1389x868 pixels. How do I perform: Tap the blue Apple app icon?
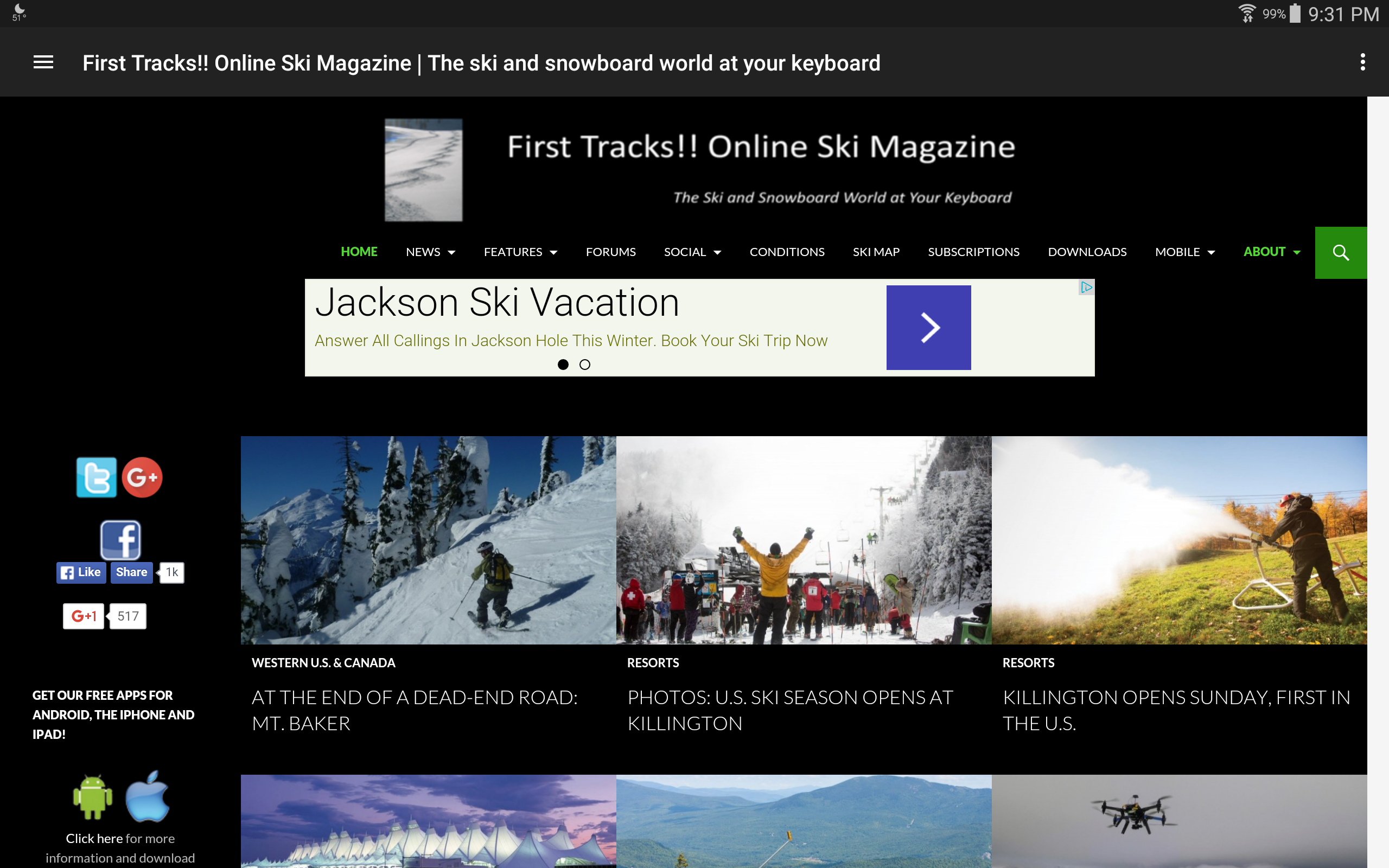(x=148, y=796)
